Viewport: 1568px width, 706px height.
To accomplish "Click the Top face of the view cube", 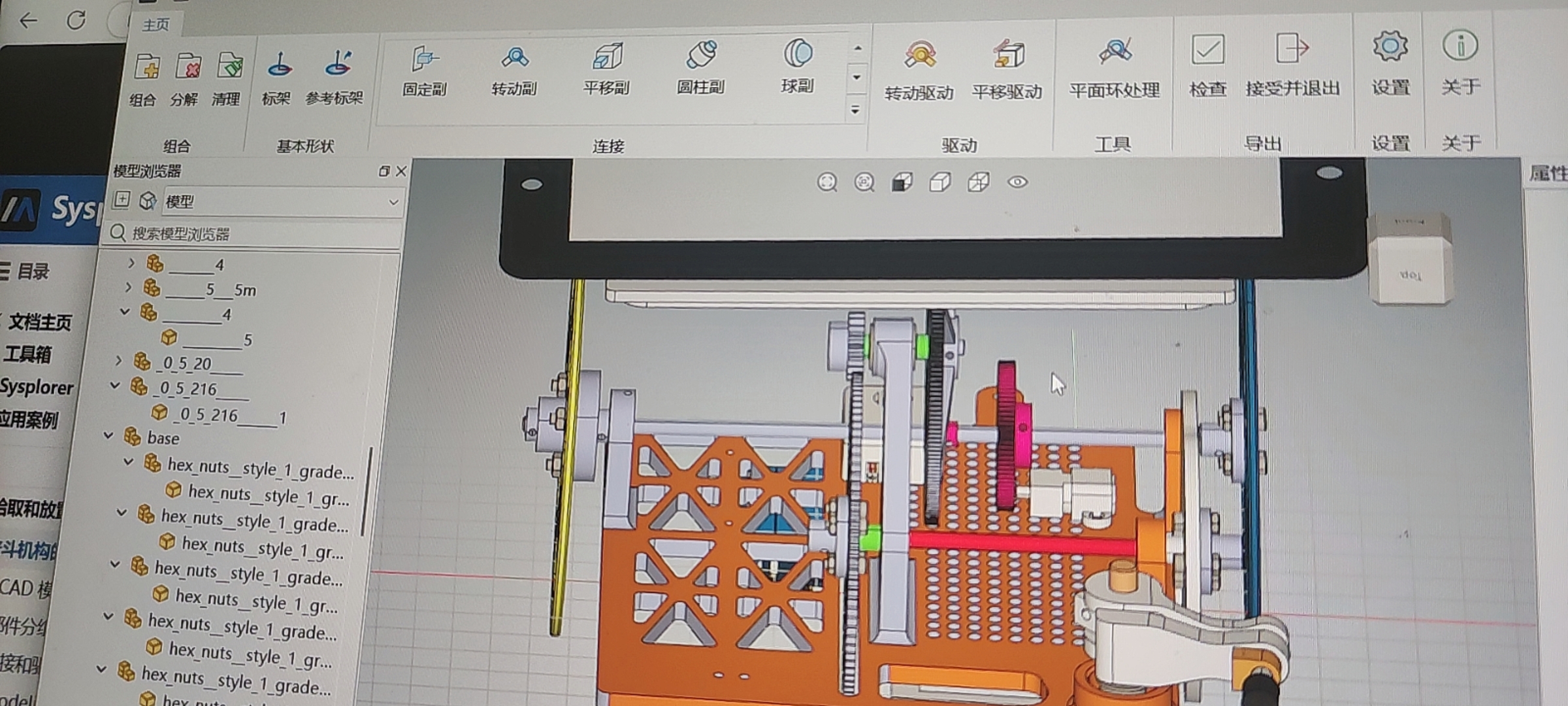I will click(x=1410, y=275).
